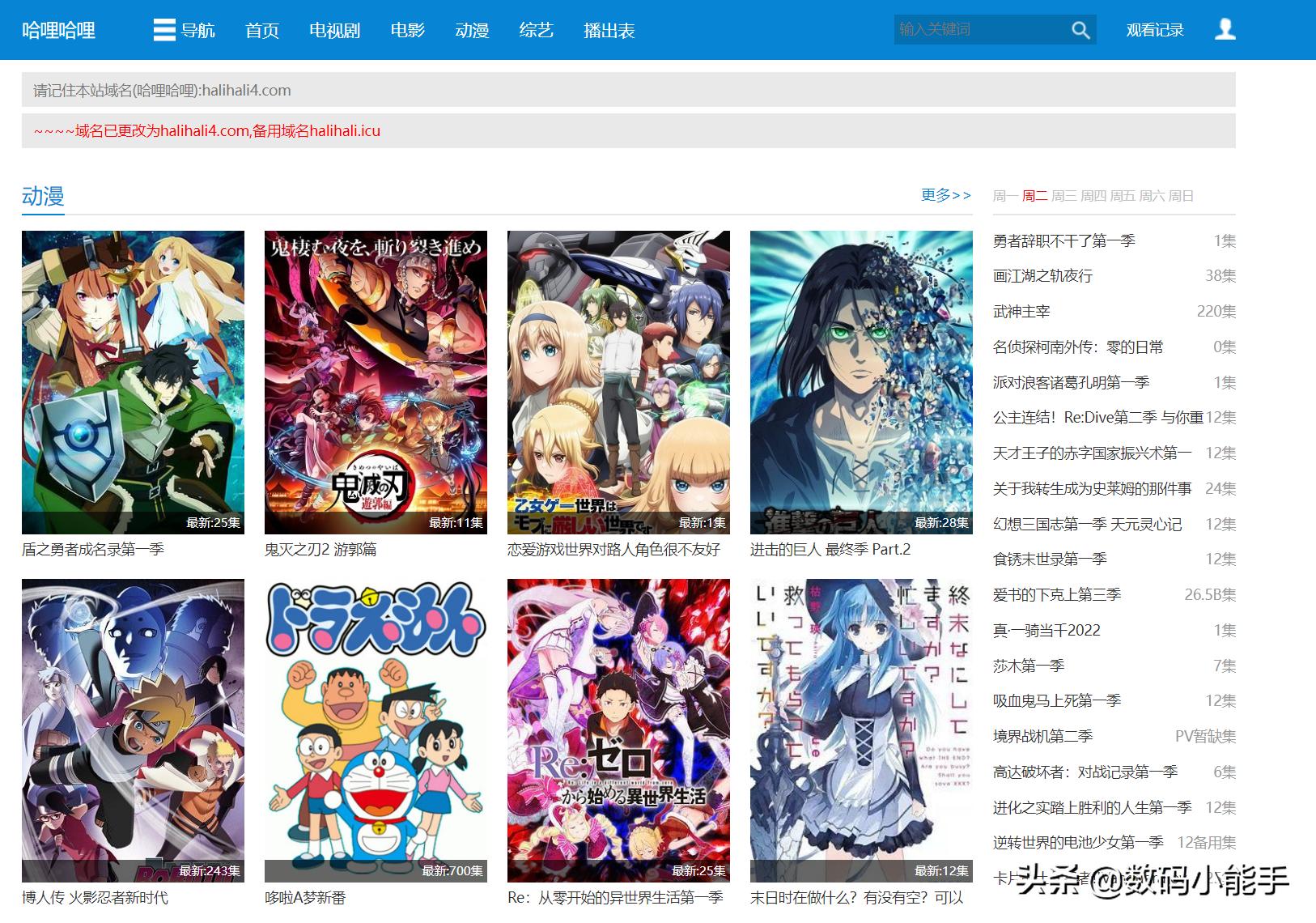
Task: Switch schedule to 周三 tab
Action: (1063, 196)
